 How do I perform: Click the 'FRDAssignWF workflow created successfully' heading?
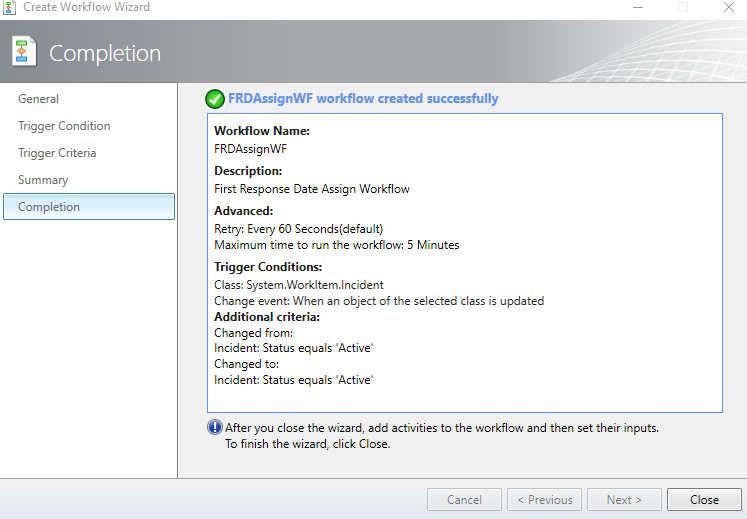363,99
